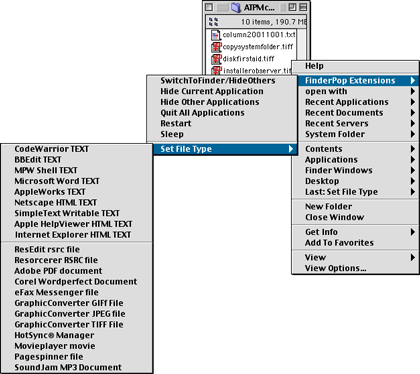This screenshot has height=374, width=420.
Task: Choose Hide Other Applications
Action: point(222,102)
